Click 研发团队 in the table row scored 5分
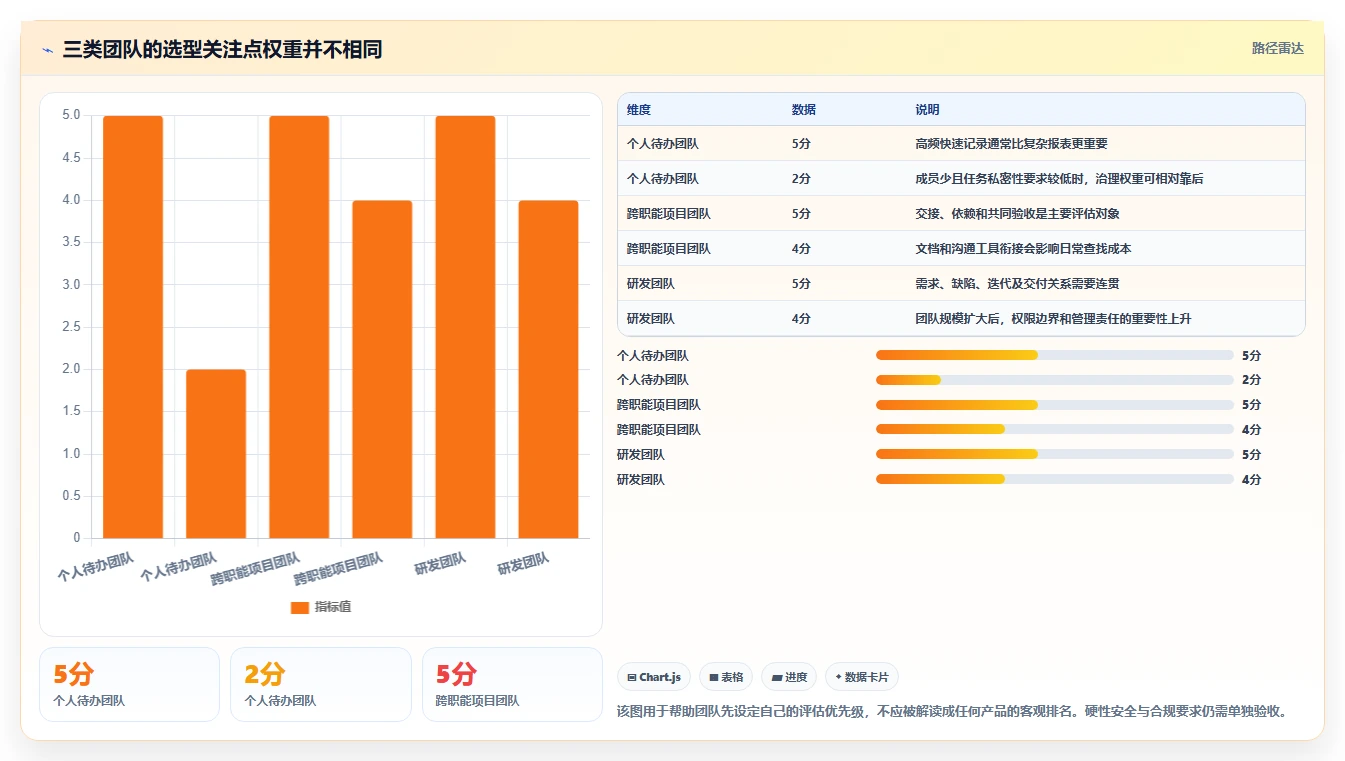 (651, 284)
